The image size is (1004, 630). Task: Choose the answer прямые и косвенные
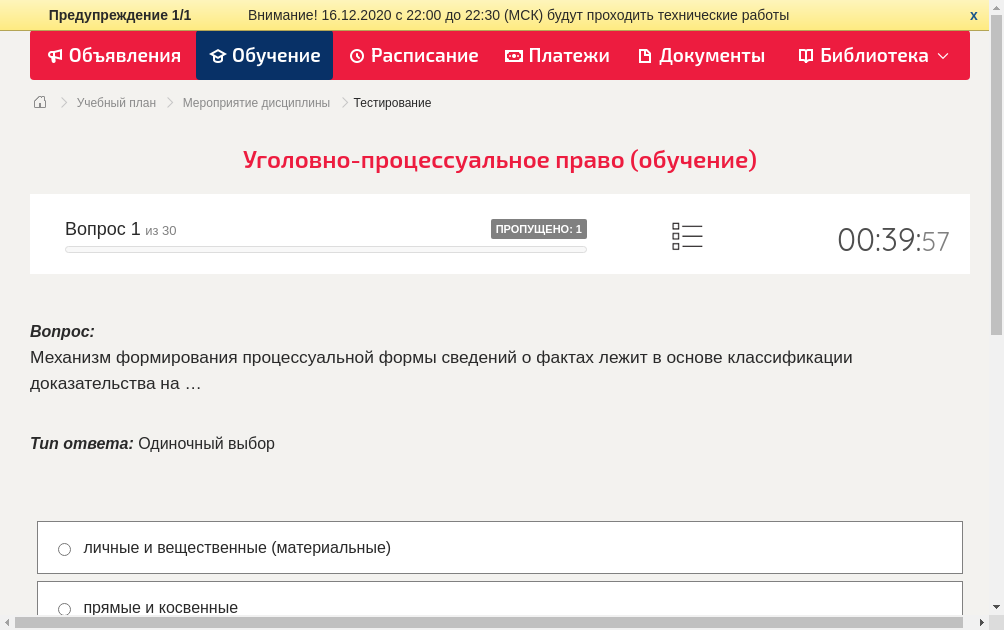(65, 609)
